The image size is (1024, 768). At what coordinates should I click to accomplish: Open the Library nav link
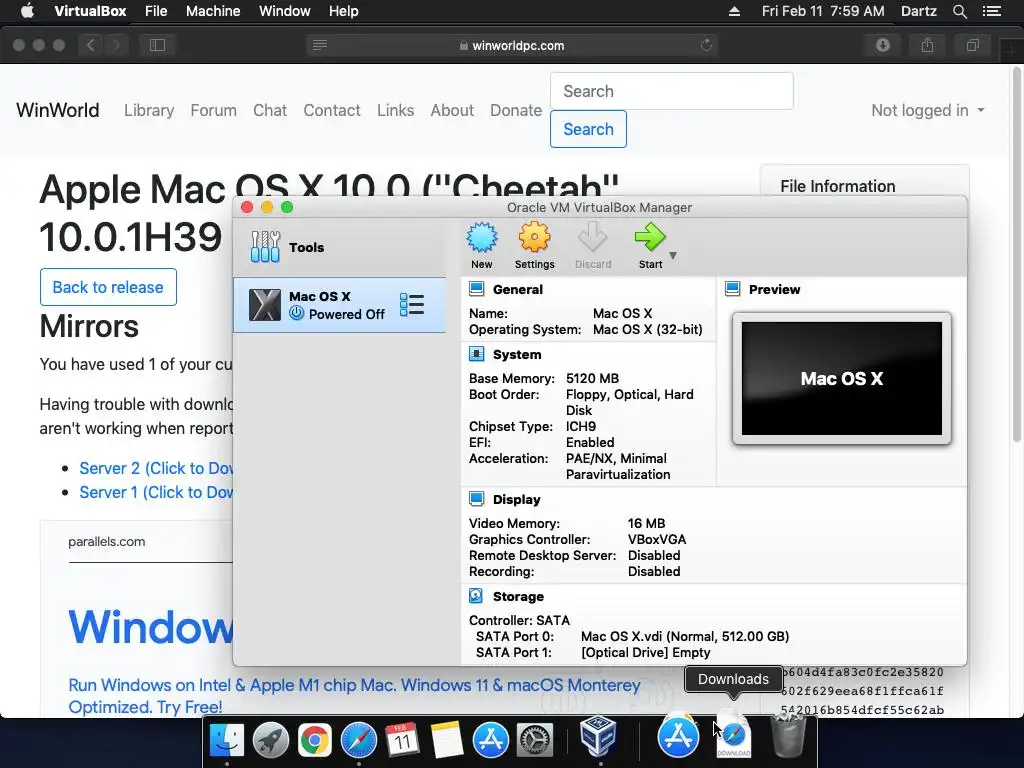click(x=149, y=110)
